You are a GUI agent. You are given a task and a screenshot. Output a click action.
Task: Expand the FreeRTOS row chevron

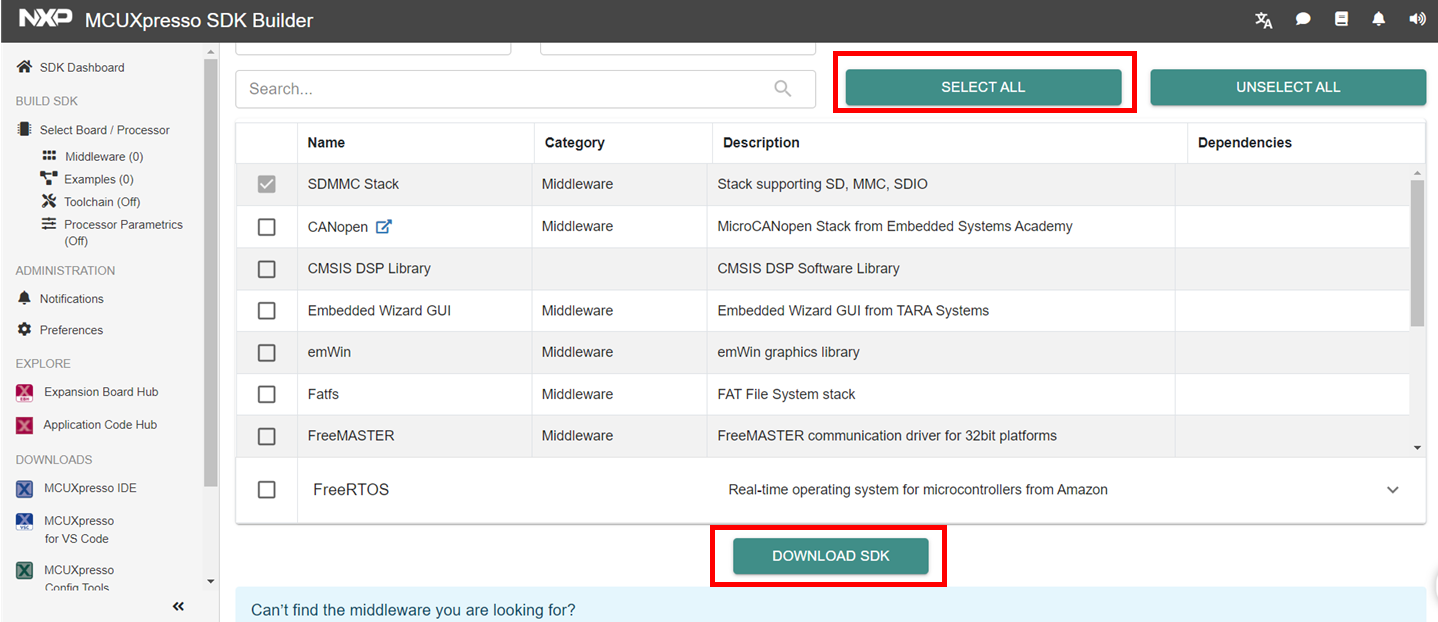1393,490
